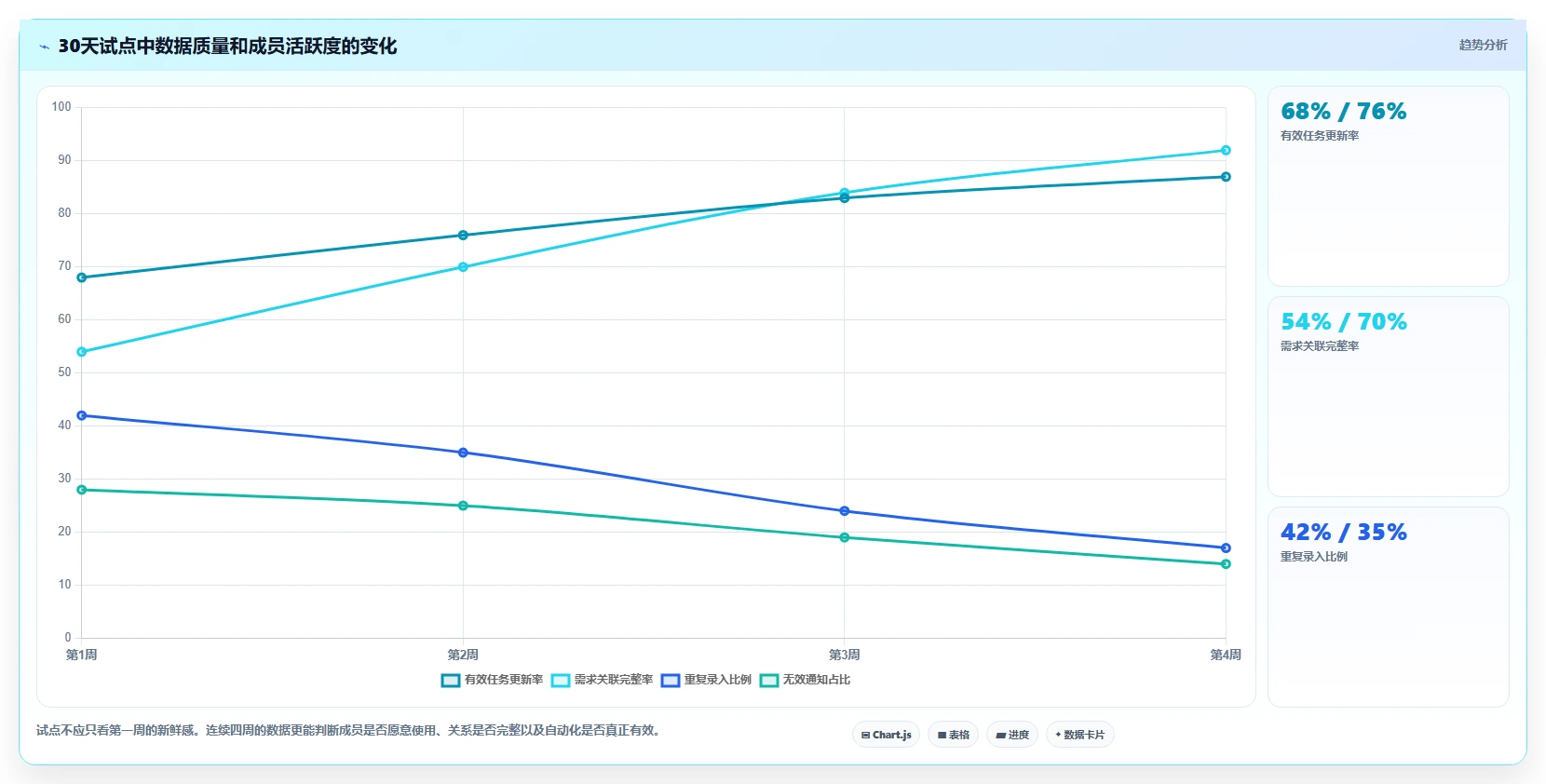
Task: Click 重复录入比例 data point at 第1周
Action: click(x=82, y=415)
